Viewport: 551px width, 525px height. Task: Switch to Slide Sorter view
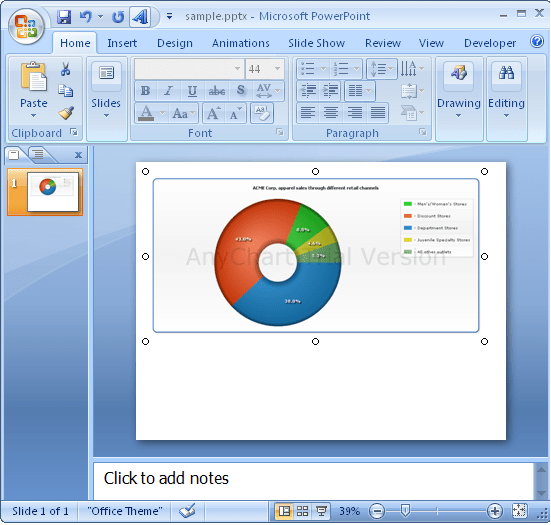(x=303, y=511)
